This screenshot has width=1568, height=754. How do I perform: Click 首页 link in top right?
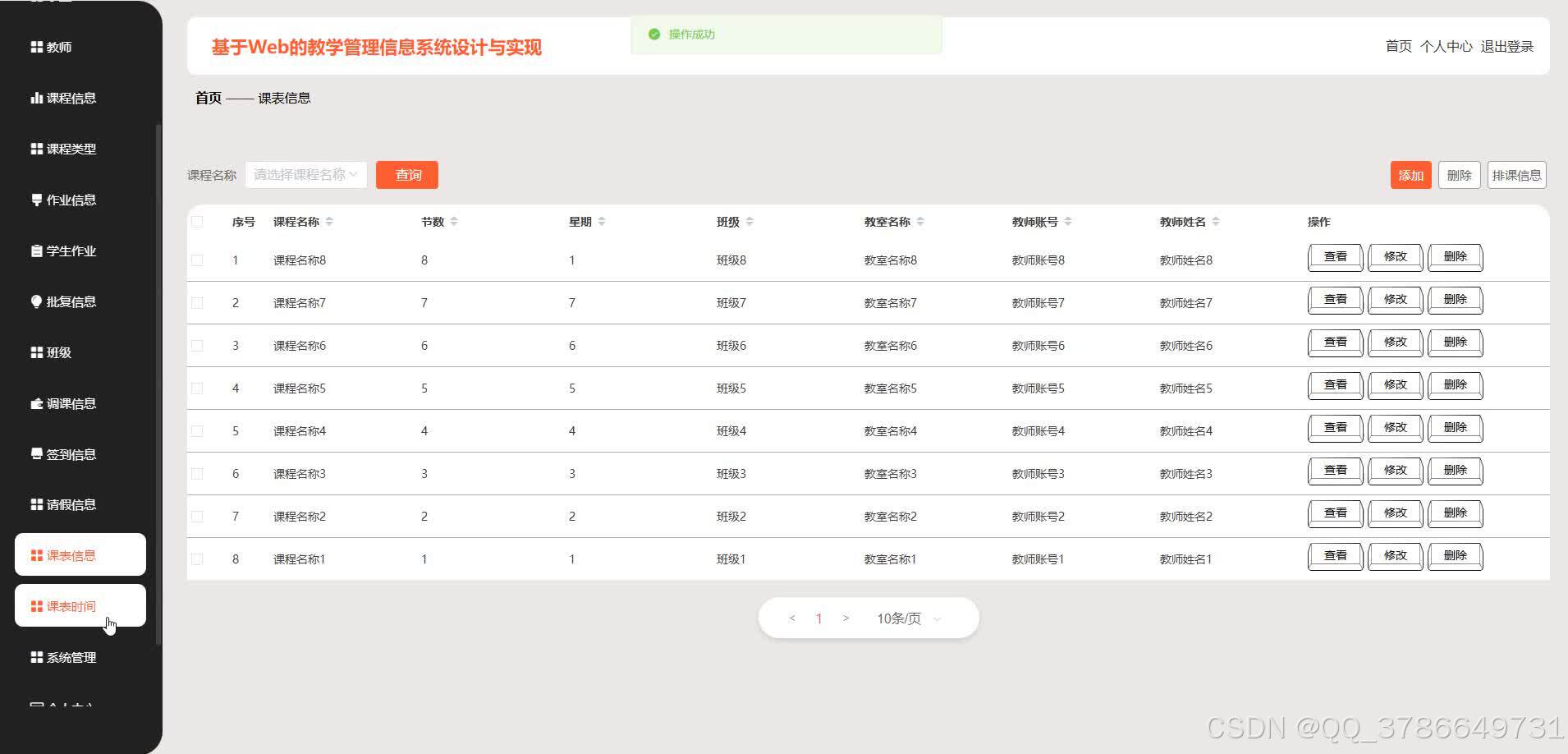pos(1399,47)
